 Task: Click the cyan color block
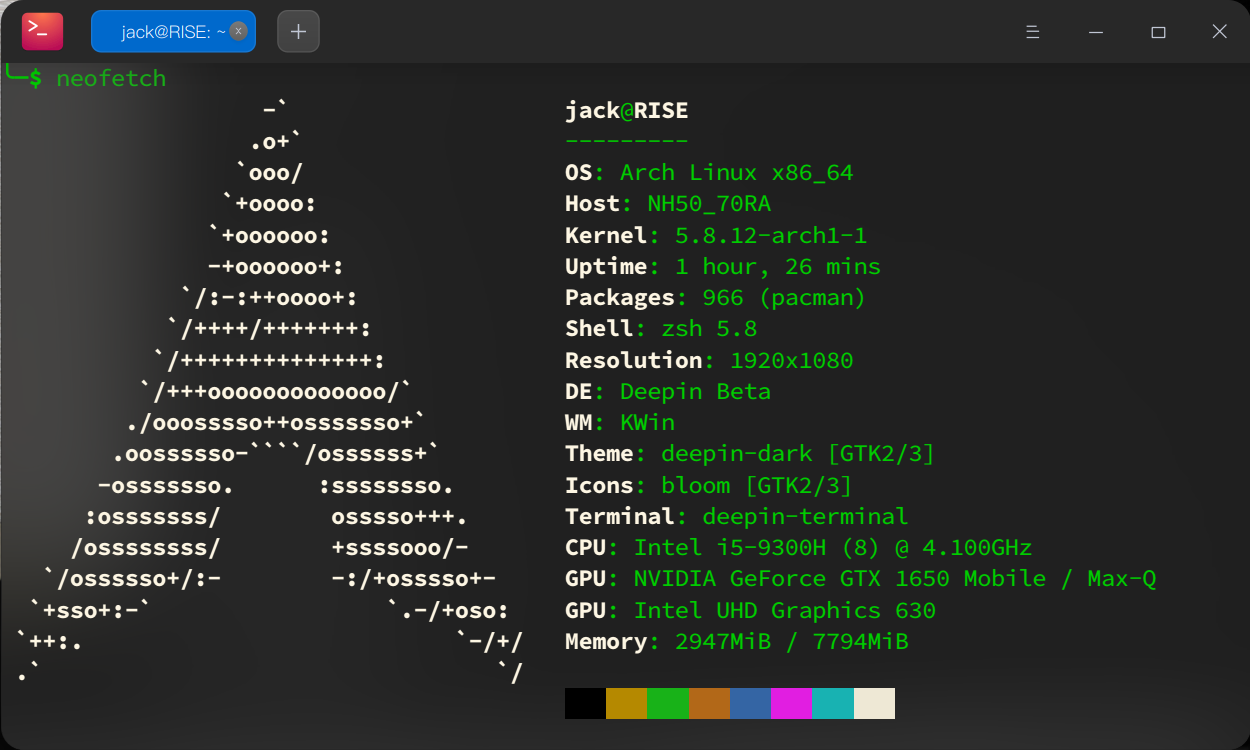[x=832, y=703]
